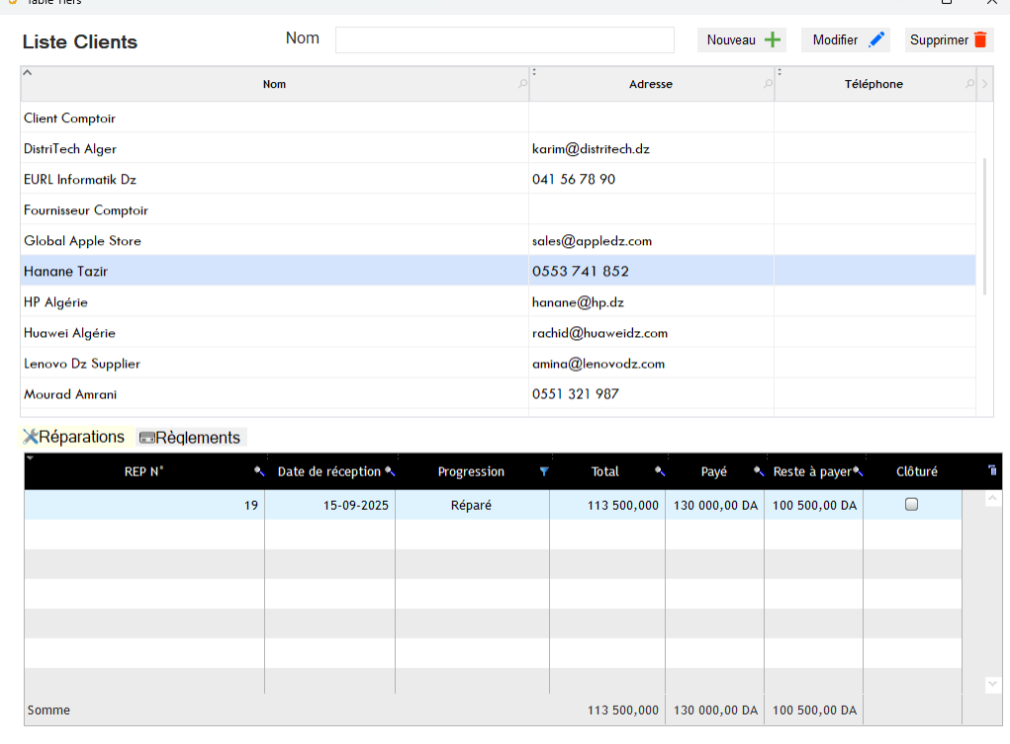This screenshot has height=744, width=1010.
Task: Click down arrow of repairs table scrollbar
Action: (992, 684)
